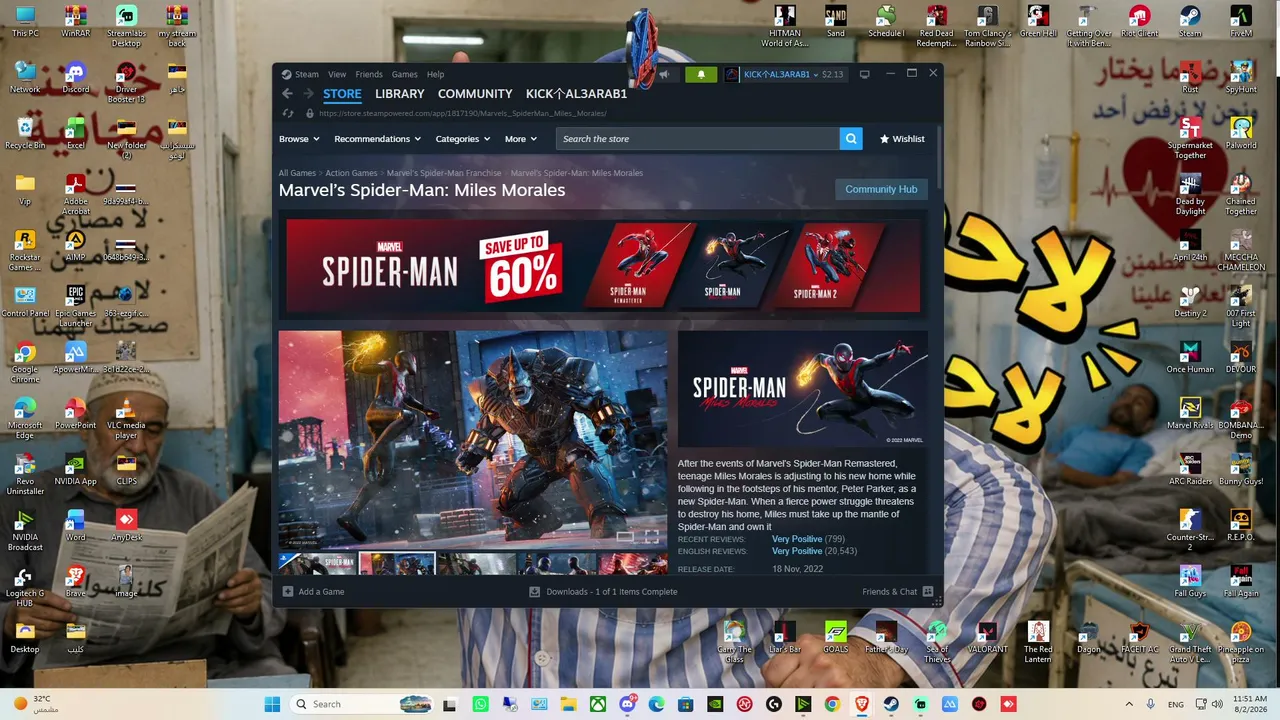Click the Steam logo in title bar
Screen dimensions: 1280x720
coord(287,74)
